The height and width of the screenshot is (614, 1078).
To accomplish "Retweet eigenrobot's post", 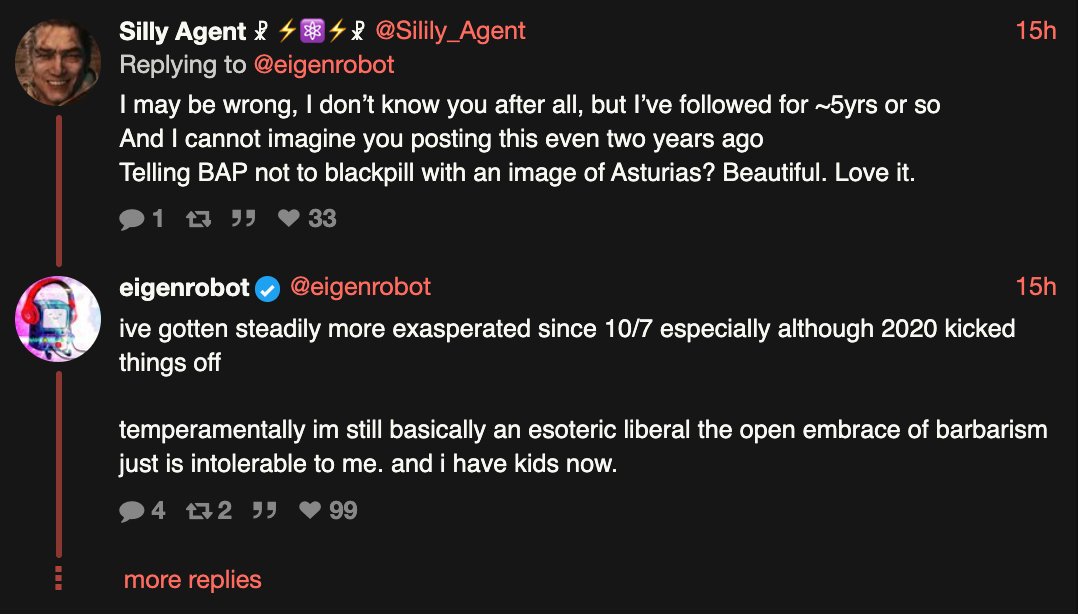I will pos(198,511).
